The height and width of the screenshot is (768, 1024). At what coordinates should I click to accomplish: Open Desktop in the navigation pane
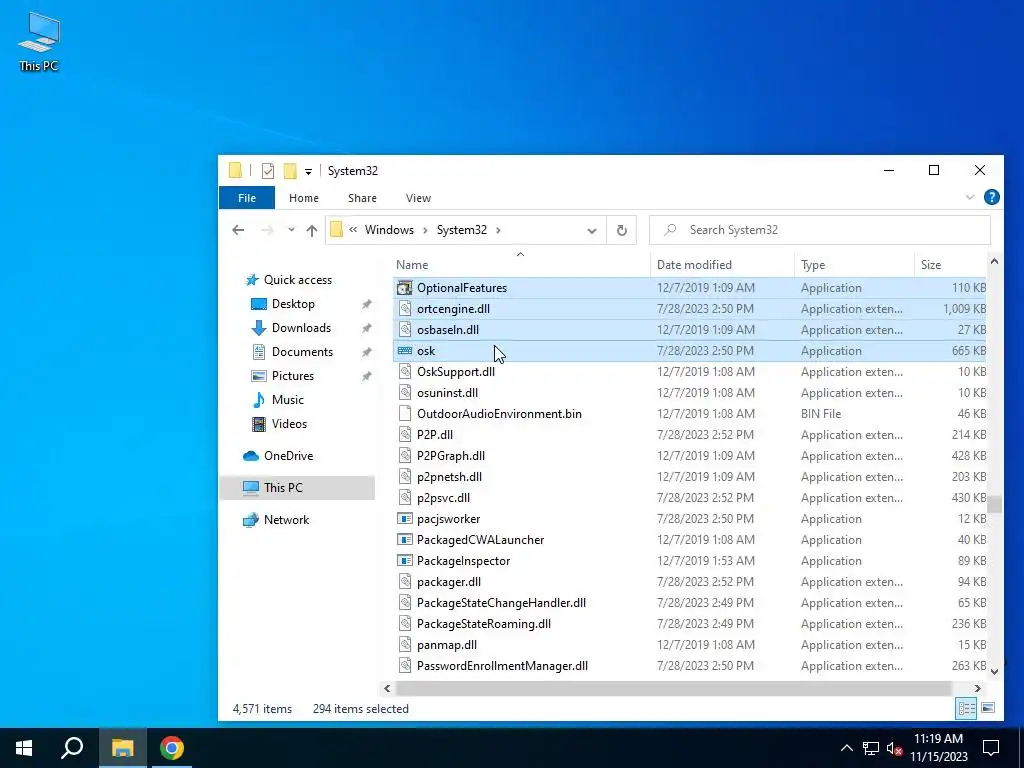tap(293, 304)
